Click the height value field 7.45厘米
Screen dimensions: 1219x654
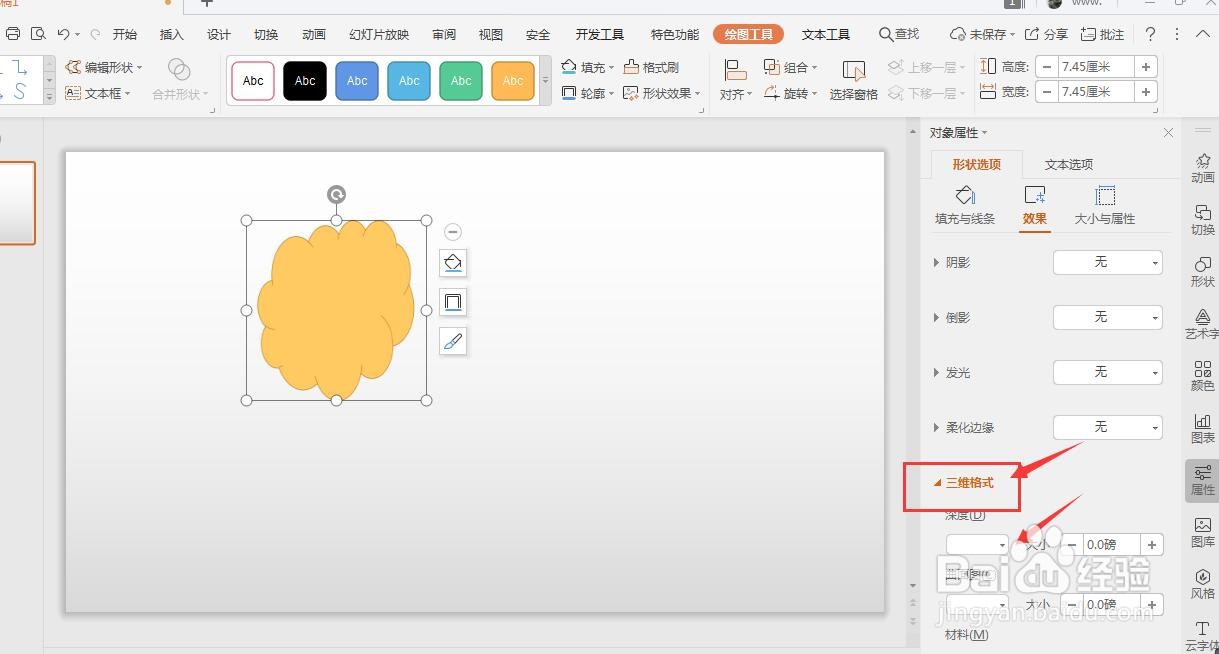pos(1096,66)
